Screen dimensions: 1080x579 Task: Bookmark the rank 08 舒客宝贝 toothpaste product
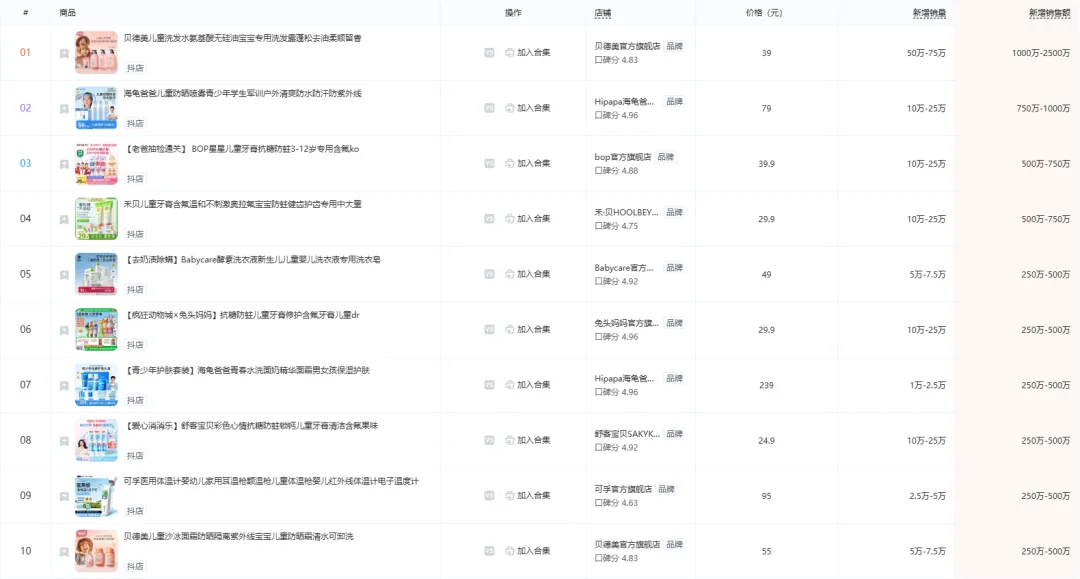coord(64,441)
